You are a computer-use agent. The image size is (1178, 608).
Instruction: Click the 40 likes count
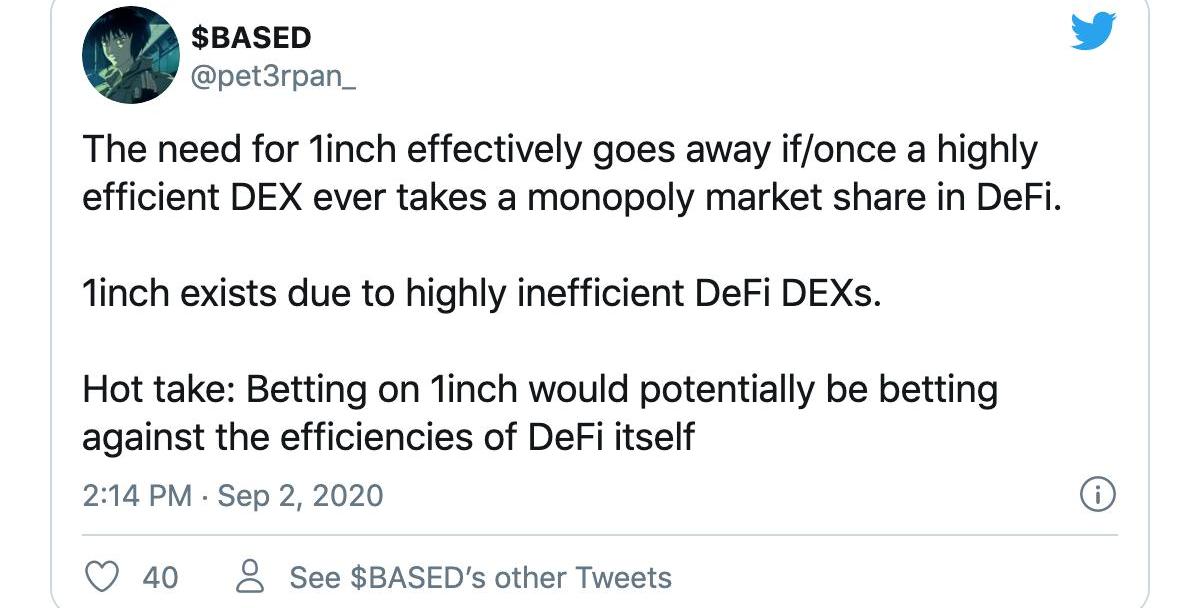(160, 577)
